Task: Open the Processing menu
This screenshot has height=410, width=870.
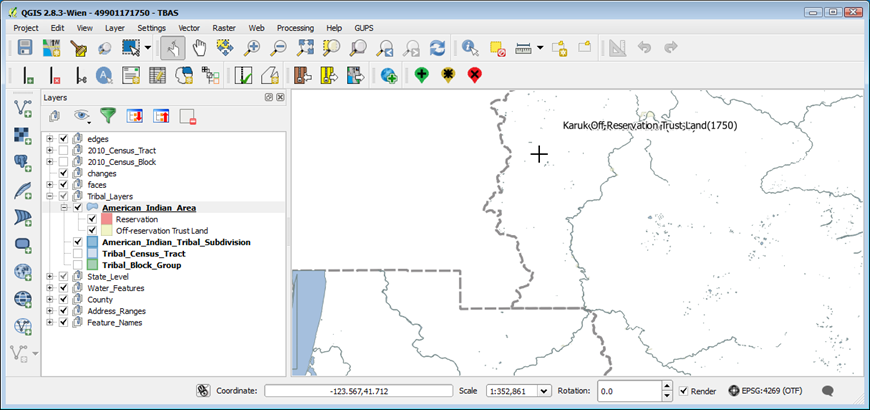Action: tap(294, 28)
